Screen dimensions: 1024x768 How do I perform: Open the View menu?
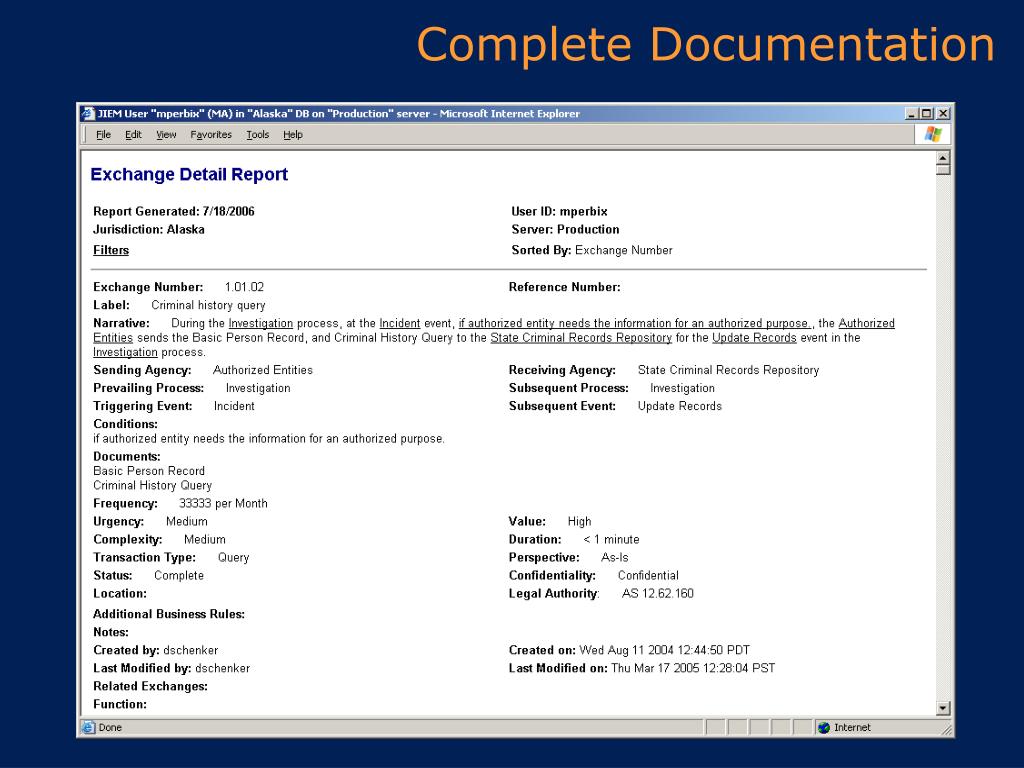click(x=166, y=135)
